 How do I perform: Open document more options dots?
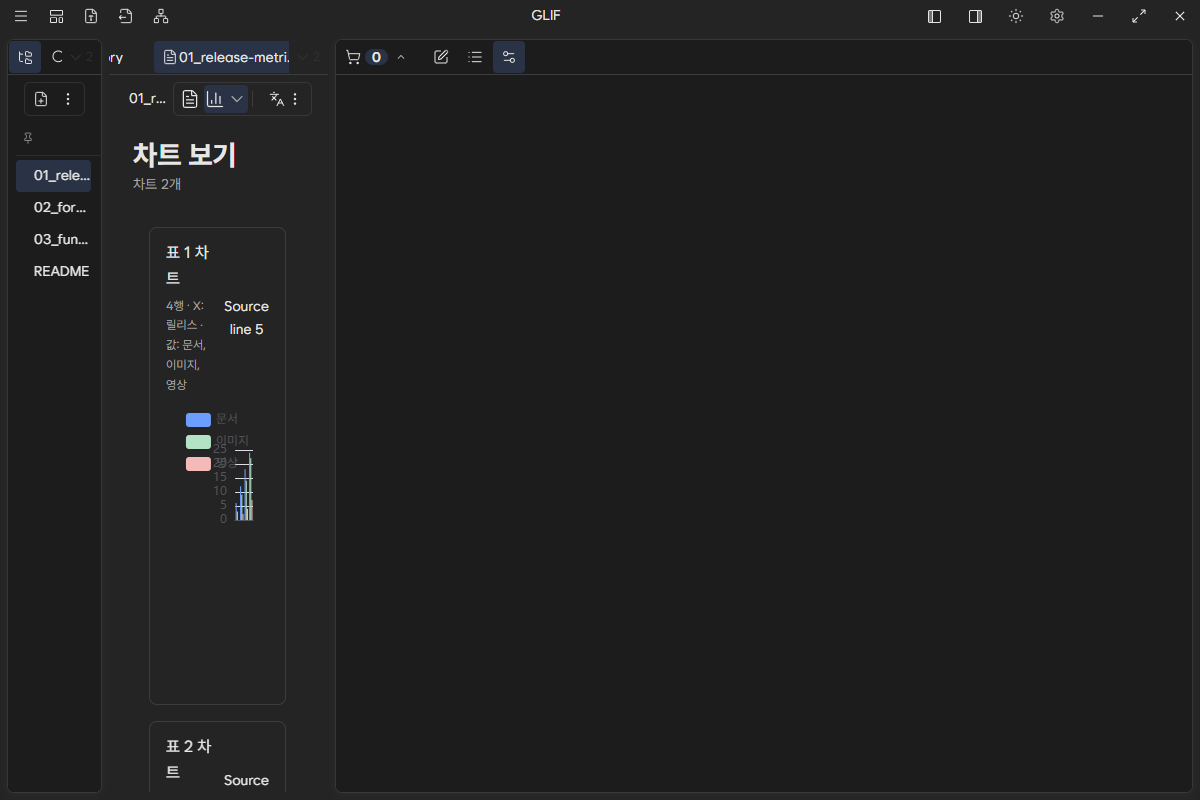coord(295,99)
